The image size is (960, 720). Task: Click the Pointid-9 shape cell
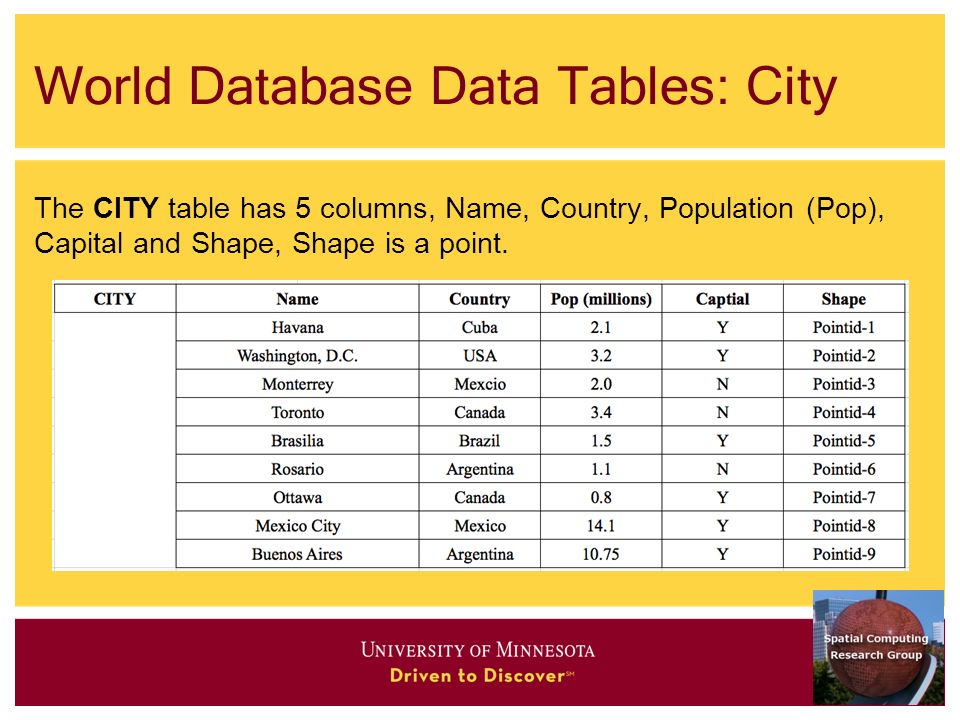point(844,554)
